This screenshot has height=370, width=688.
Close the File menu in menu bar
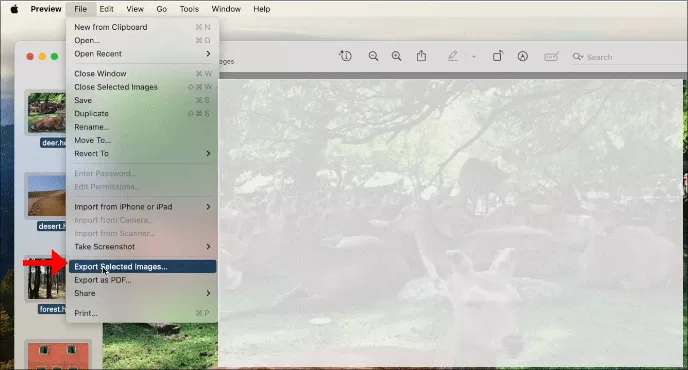click(x=80, y=9)
